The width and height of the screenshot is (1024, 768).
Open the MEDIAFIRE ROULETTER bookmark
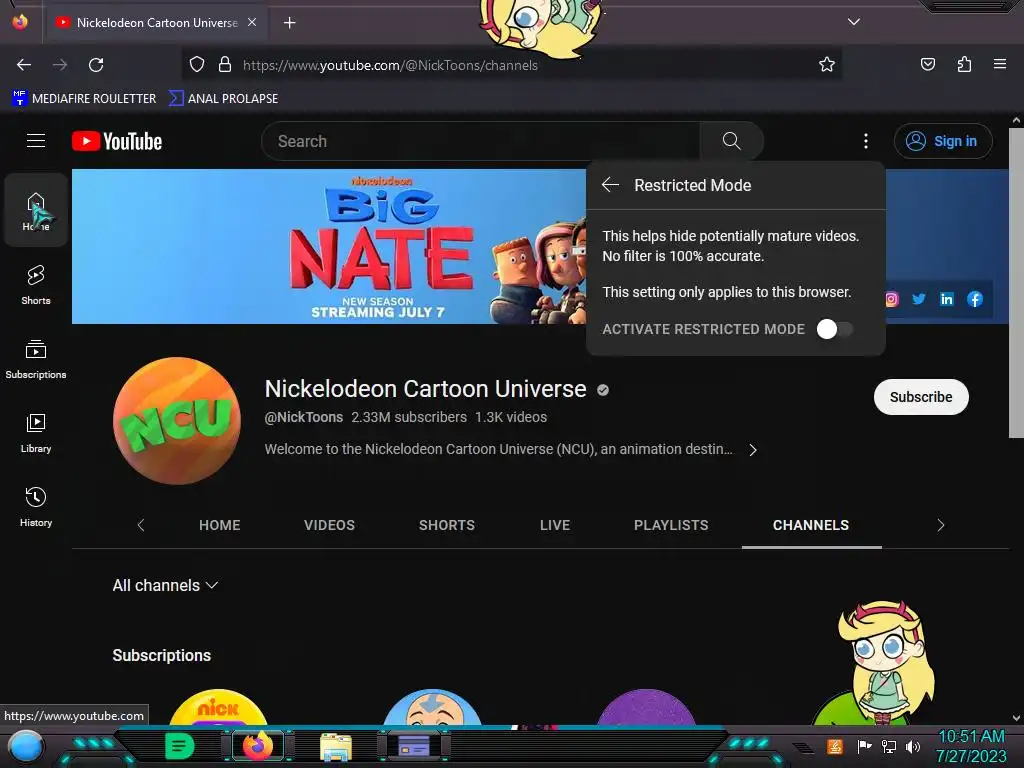pos(84,99)
